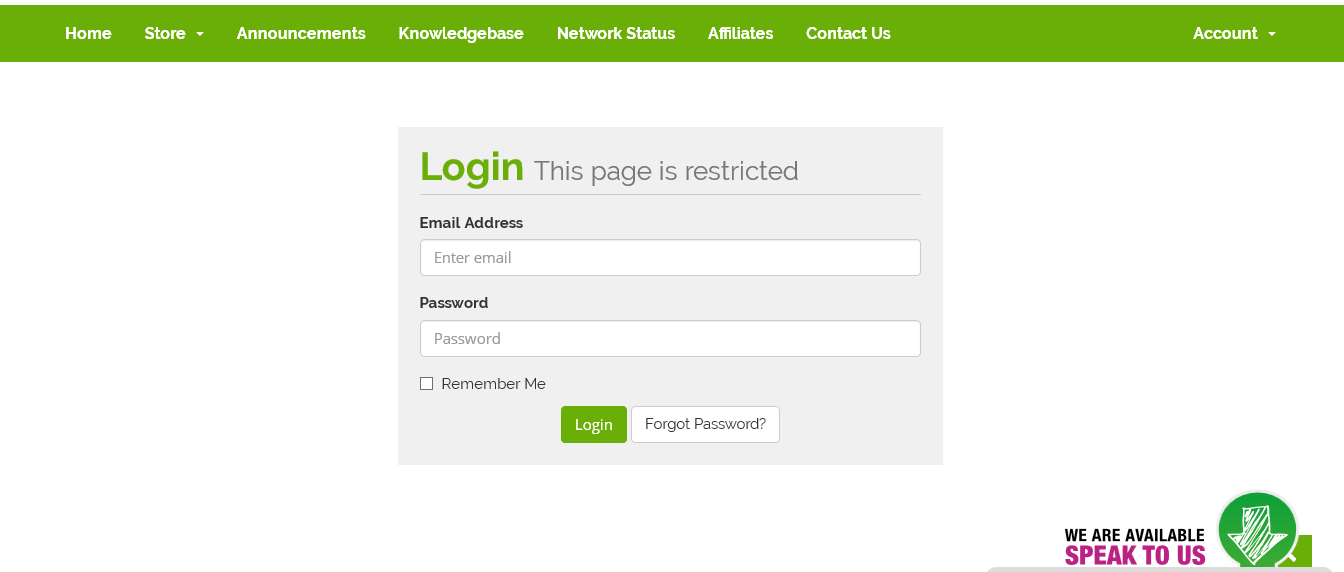Click the Forgot Password? button
1344x572 pixels.
click(x=705, y=424)
